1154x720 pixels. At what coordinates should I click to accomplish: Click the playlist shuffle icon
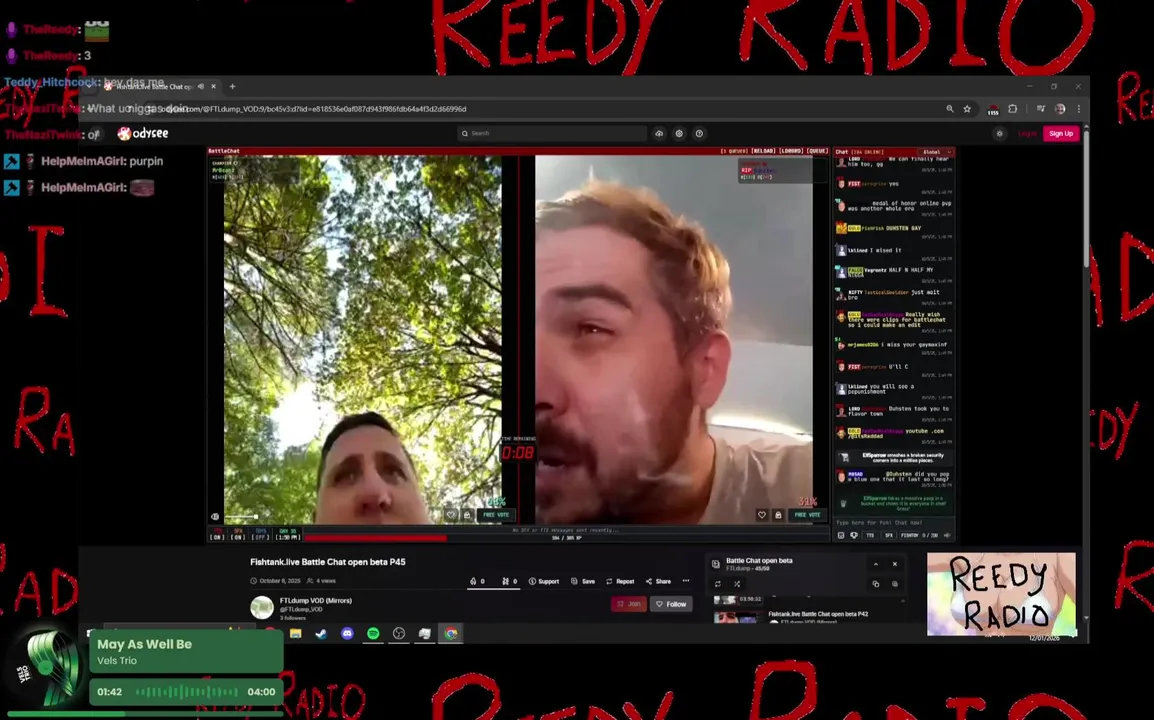click(x=737, y=584)
